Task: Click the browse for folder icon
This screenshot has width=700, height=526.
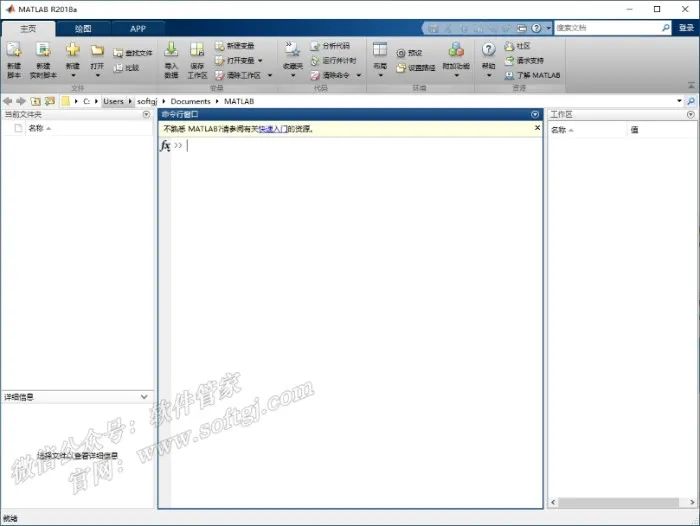Action: 50,101
